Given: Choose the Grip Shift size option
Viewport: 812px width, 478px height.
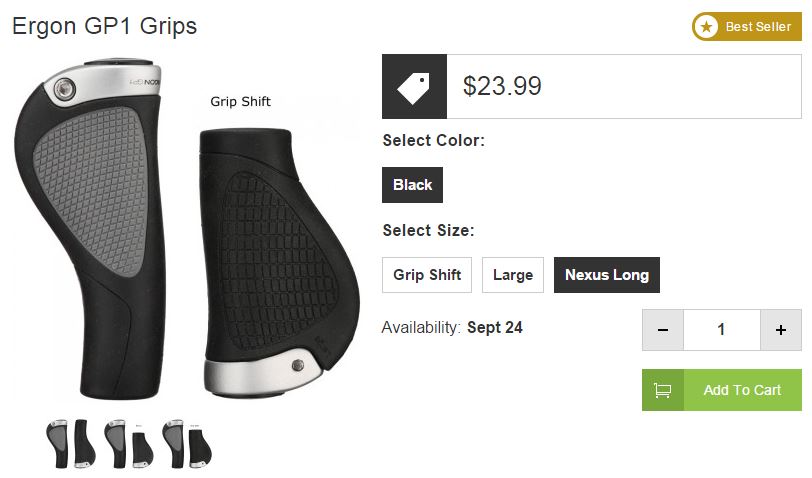Looking at the screenshot, I should tap(427, 275).
